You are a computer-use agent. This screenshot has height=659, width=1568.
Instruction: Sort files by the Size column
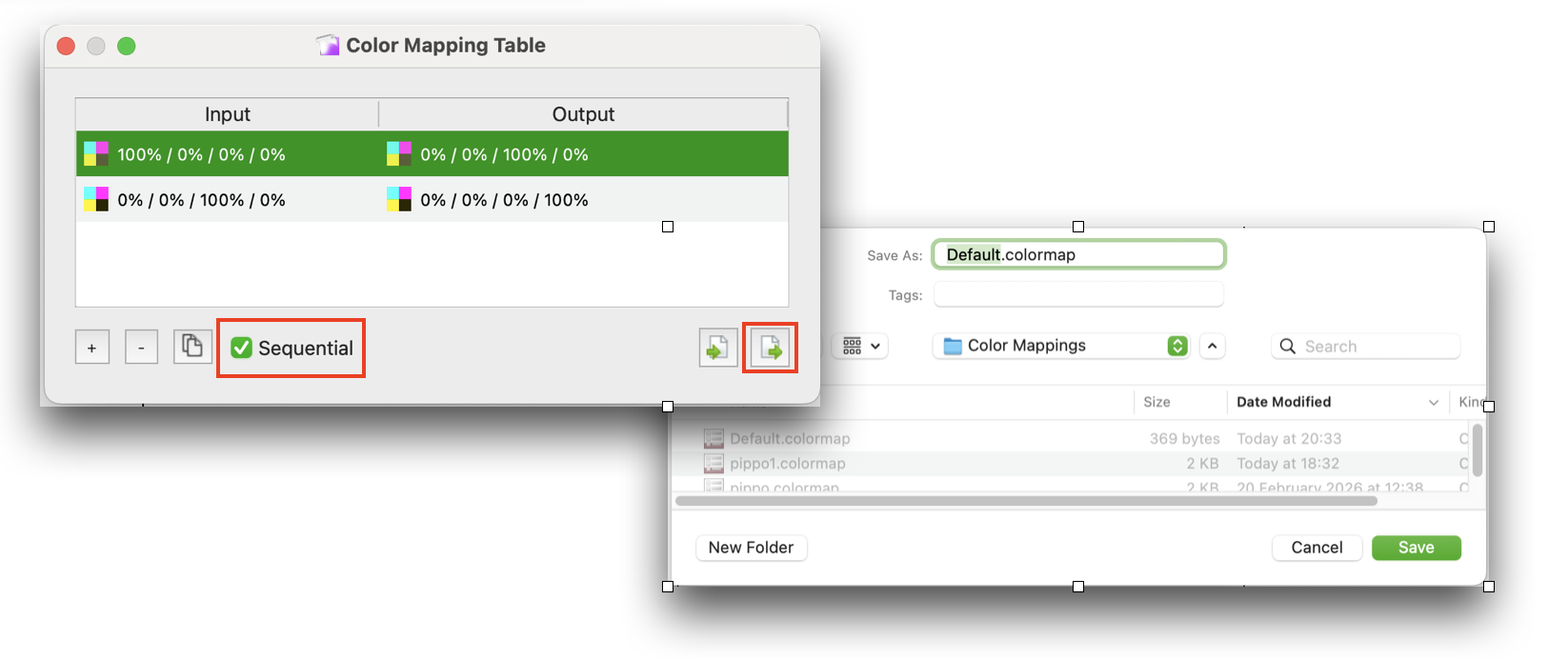point(1156,402)
